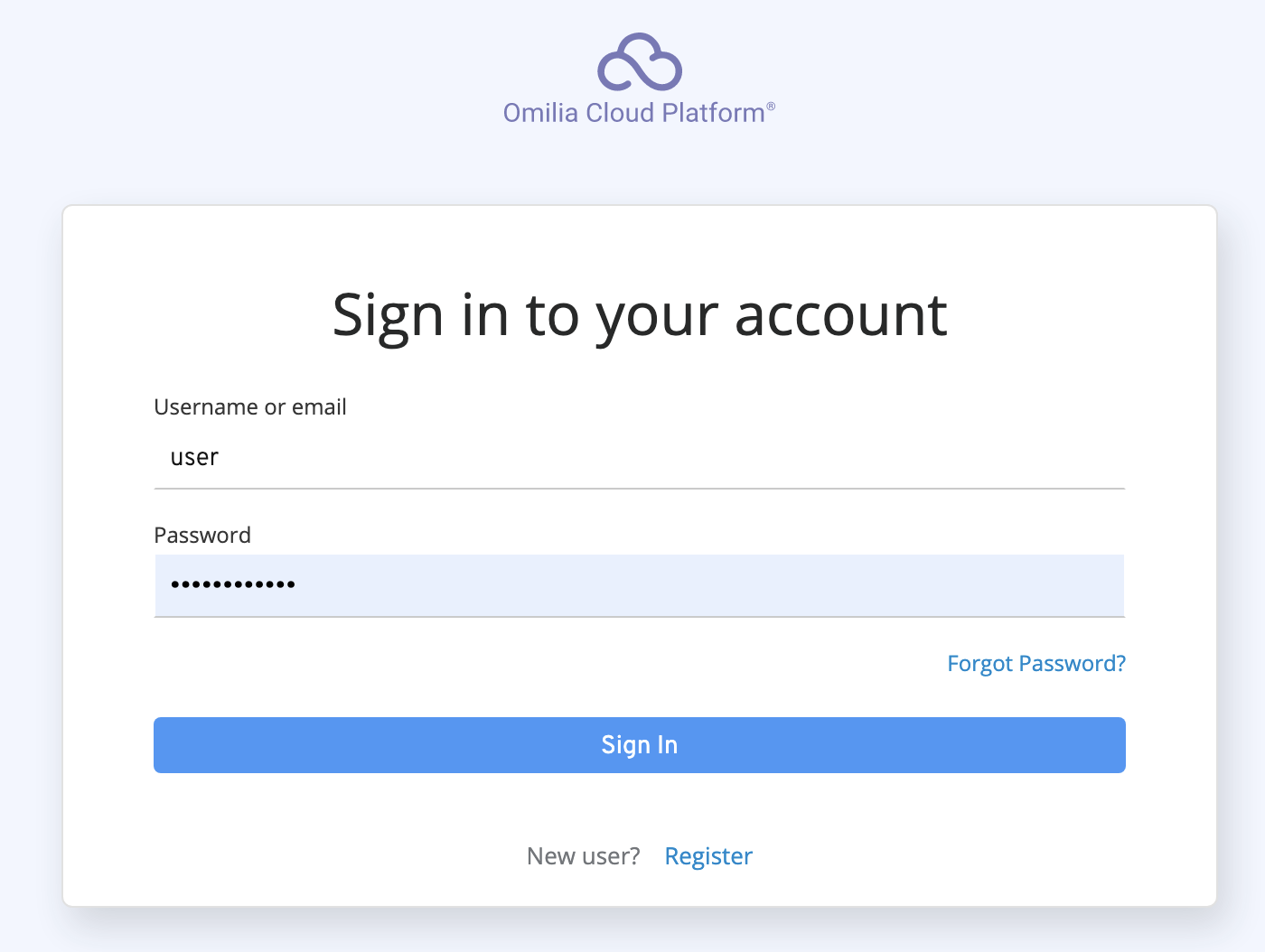Viewport: 1265px width, 952px height.
Task: Select the "Username or email" field label
Action: coord(250,407)
